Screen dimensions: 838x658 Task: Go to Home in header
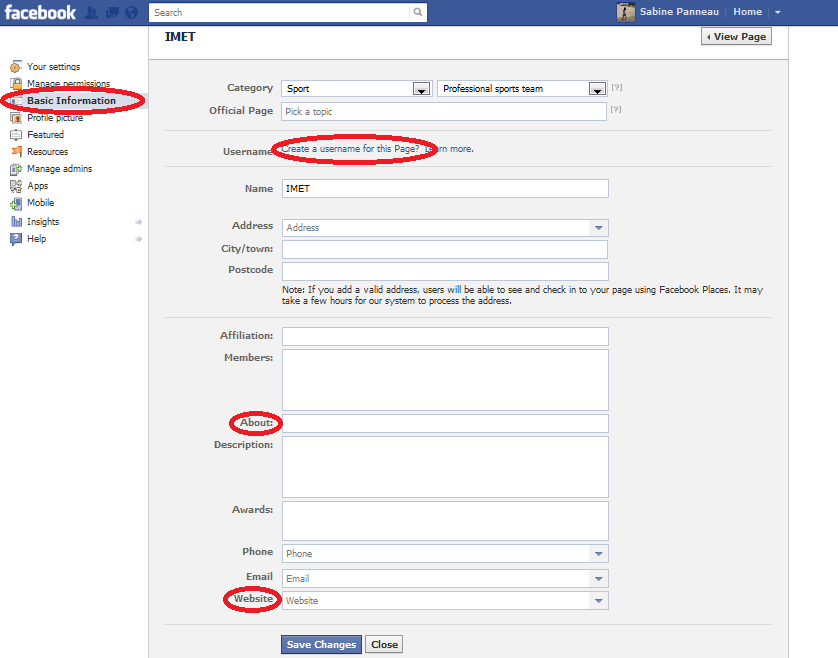[747, 12]
